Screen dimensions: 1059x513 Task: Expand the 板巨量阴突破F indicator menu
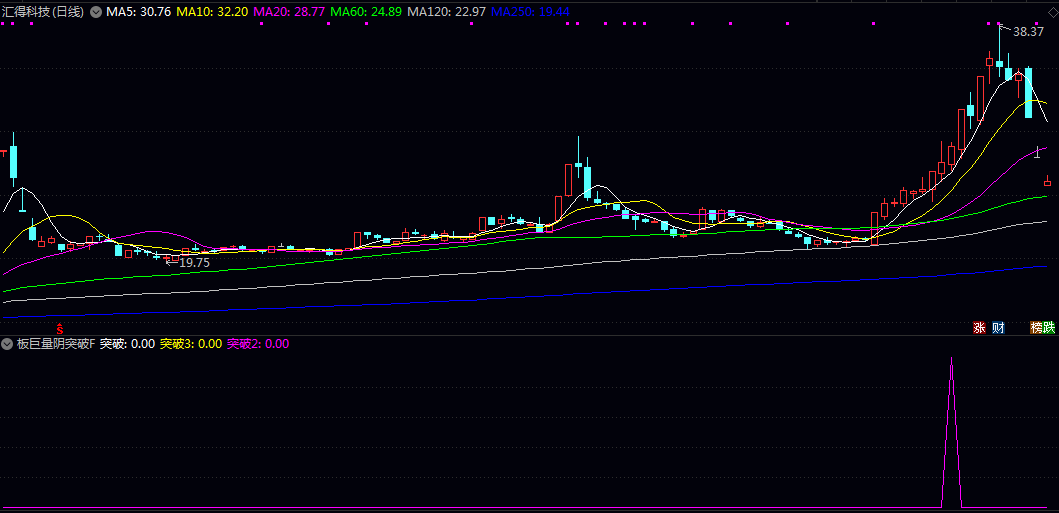click(7, 344)
